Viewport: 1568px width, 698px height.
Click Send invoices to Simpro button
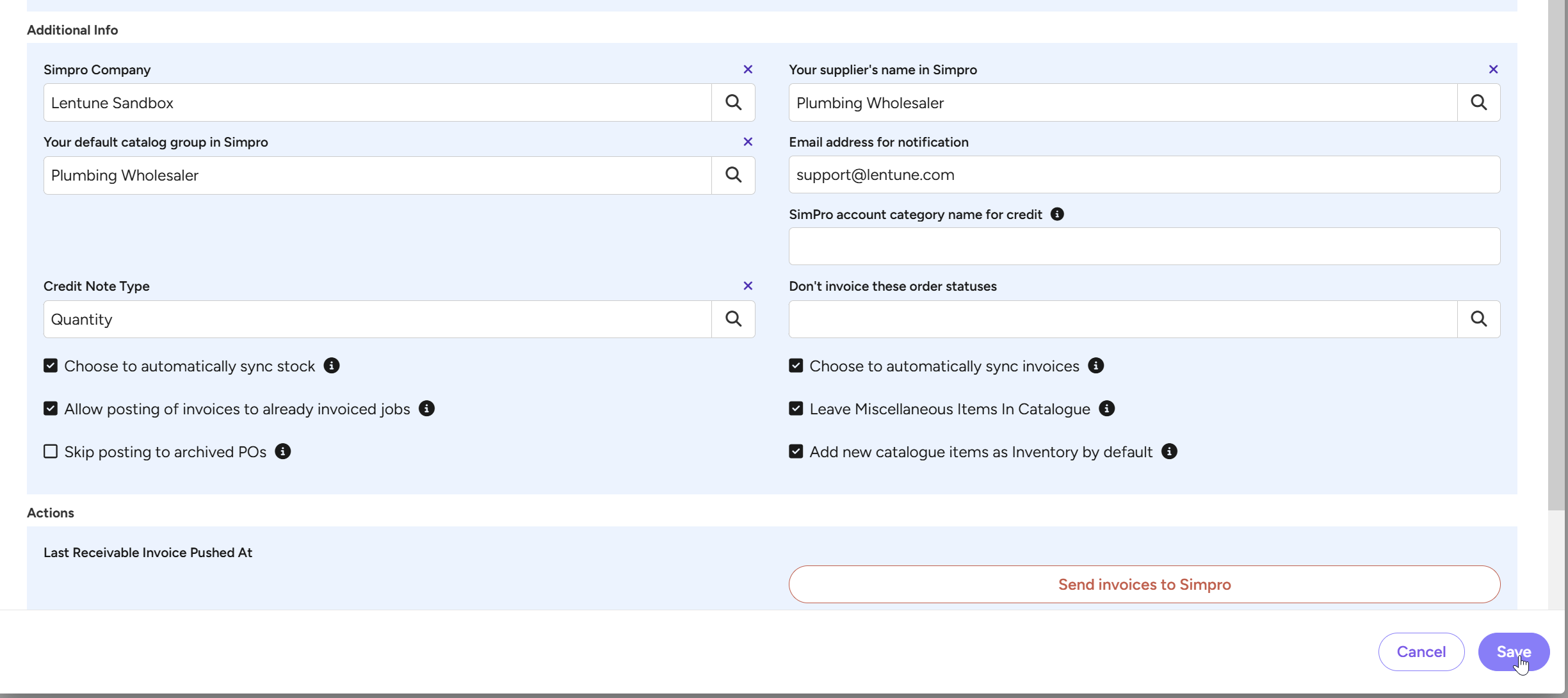point(1144,584)
